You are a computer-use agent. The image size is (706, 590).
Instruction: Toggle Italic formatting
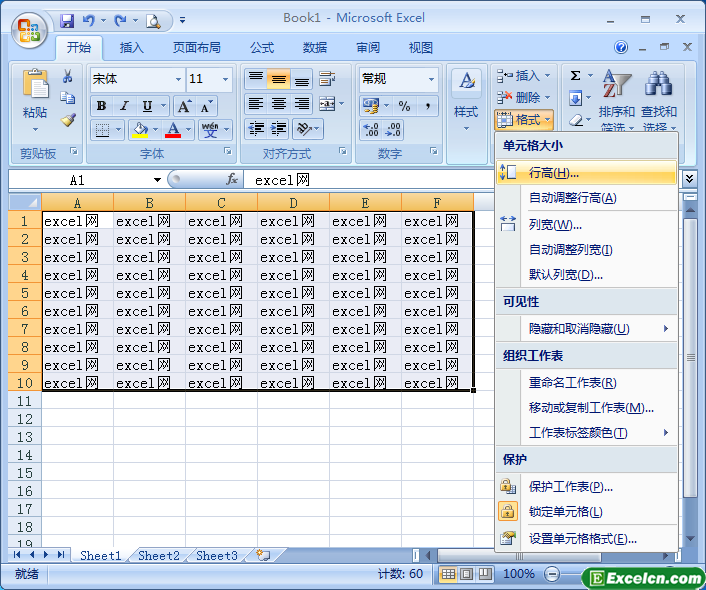pyautogui.click(x=124, y=106)
